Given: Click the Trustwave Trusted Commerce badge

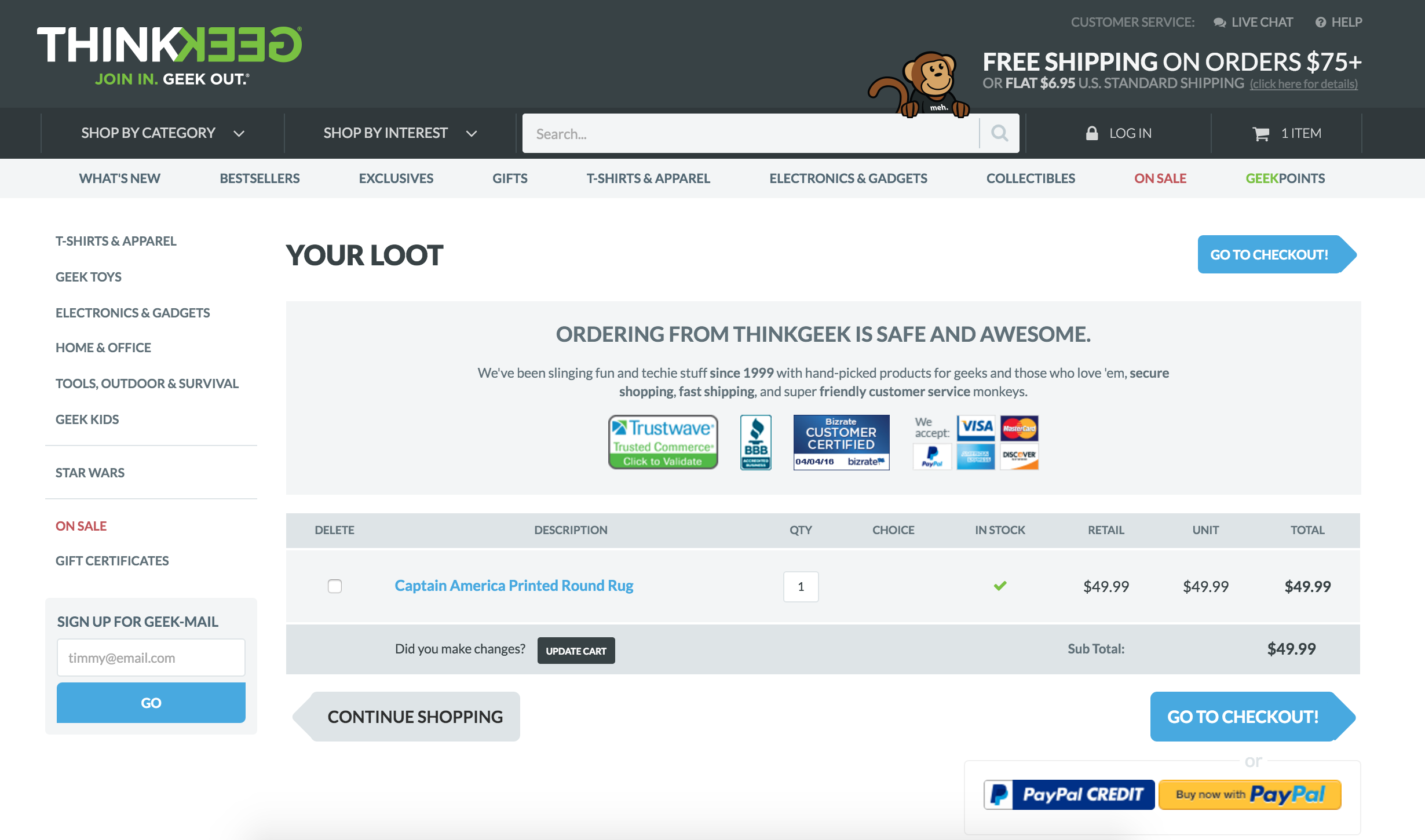Looking at the screenshot, I should pos(663,442).
